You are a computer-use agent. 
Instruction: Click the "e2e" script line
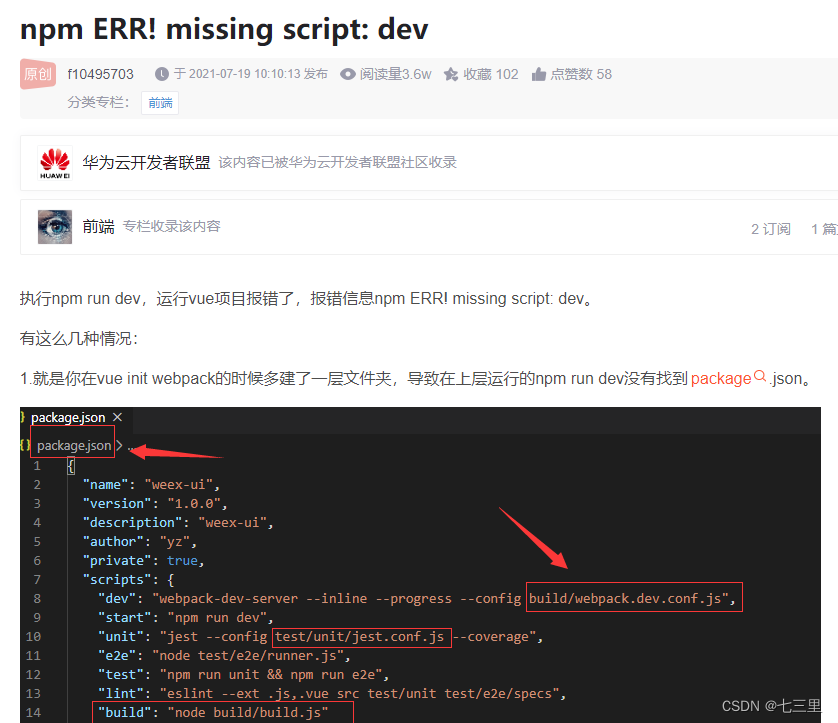[224, 655]
